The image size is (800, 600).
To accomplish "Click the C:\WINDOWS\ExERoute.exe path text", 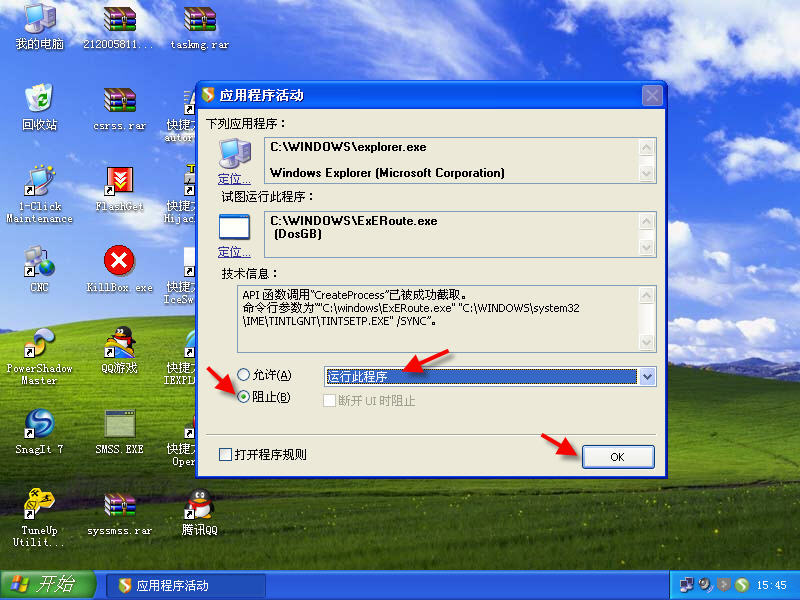I will tap(354, 221).
